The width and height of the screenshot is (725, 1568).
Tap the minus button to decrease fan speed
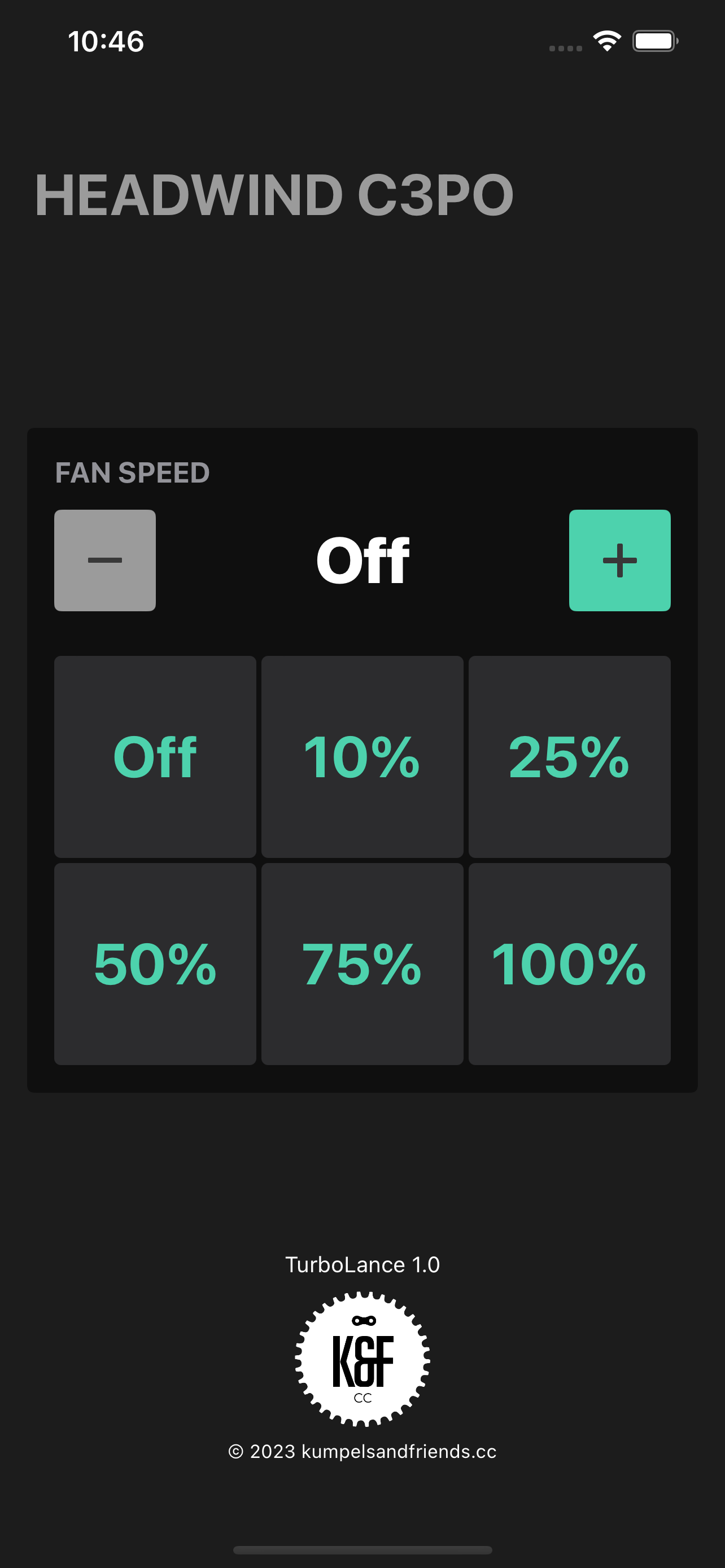point(104,560)
